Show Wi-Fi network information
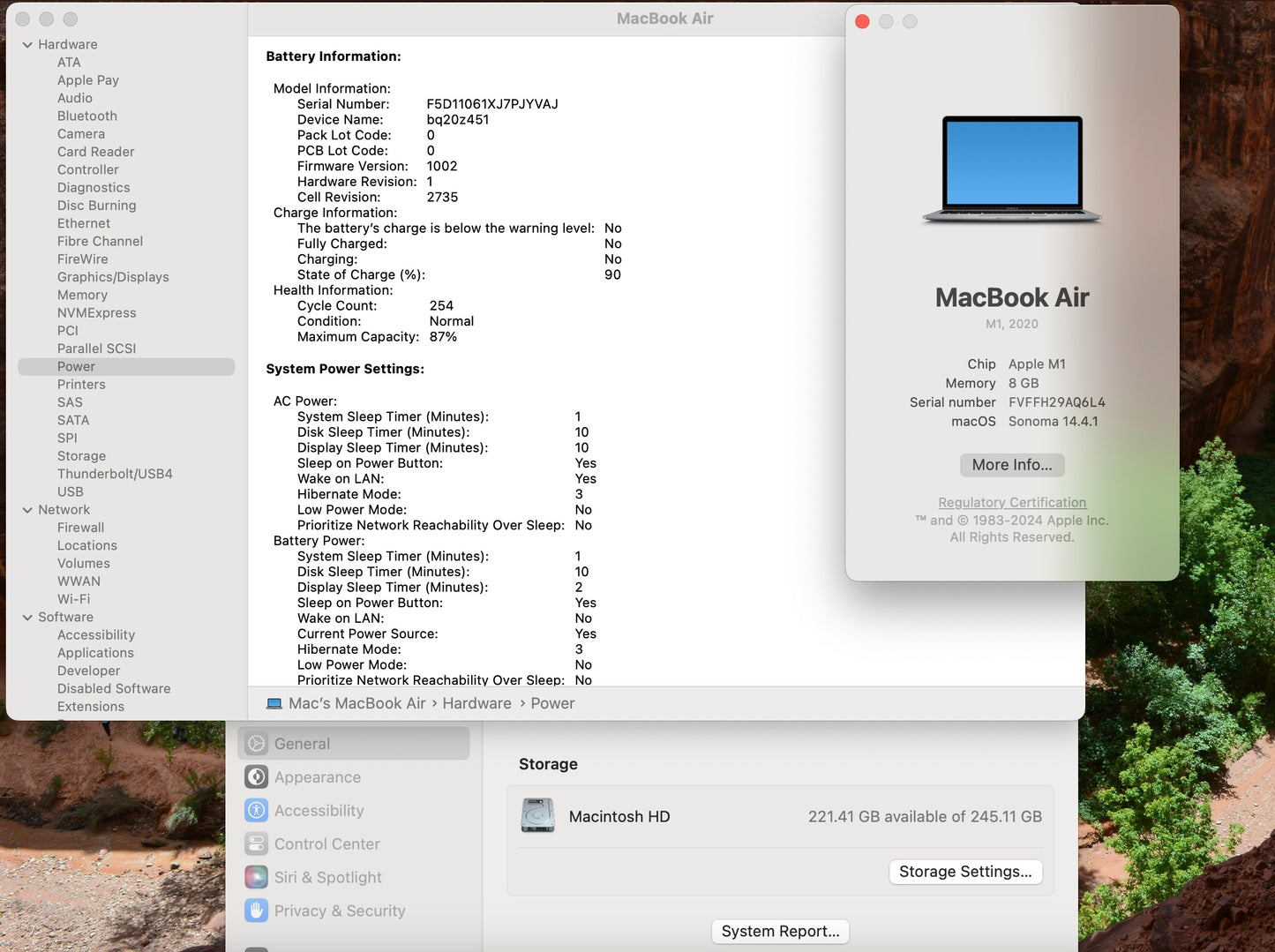Image resolution: width=1275 pixels, height=952 pixels. click(x=73, y=599)
